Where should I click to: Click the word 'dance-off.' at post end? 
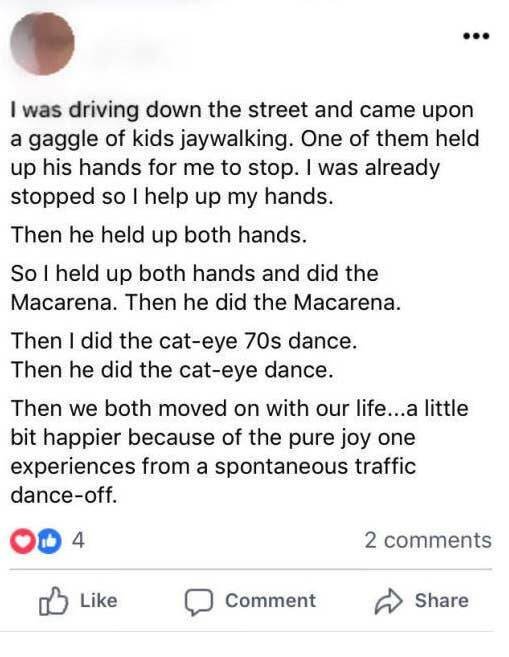tap(64, 495)
